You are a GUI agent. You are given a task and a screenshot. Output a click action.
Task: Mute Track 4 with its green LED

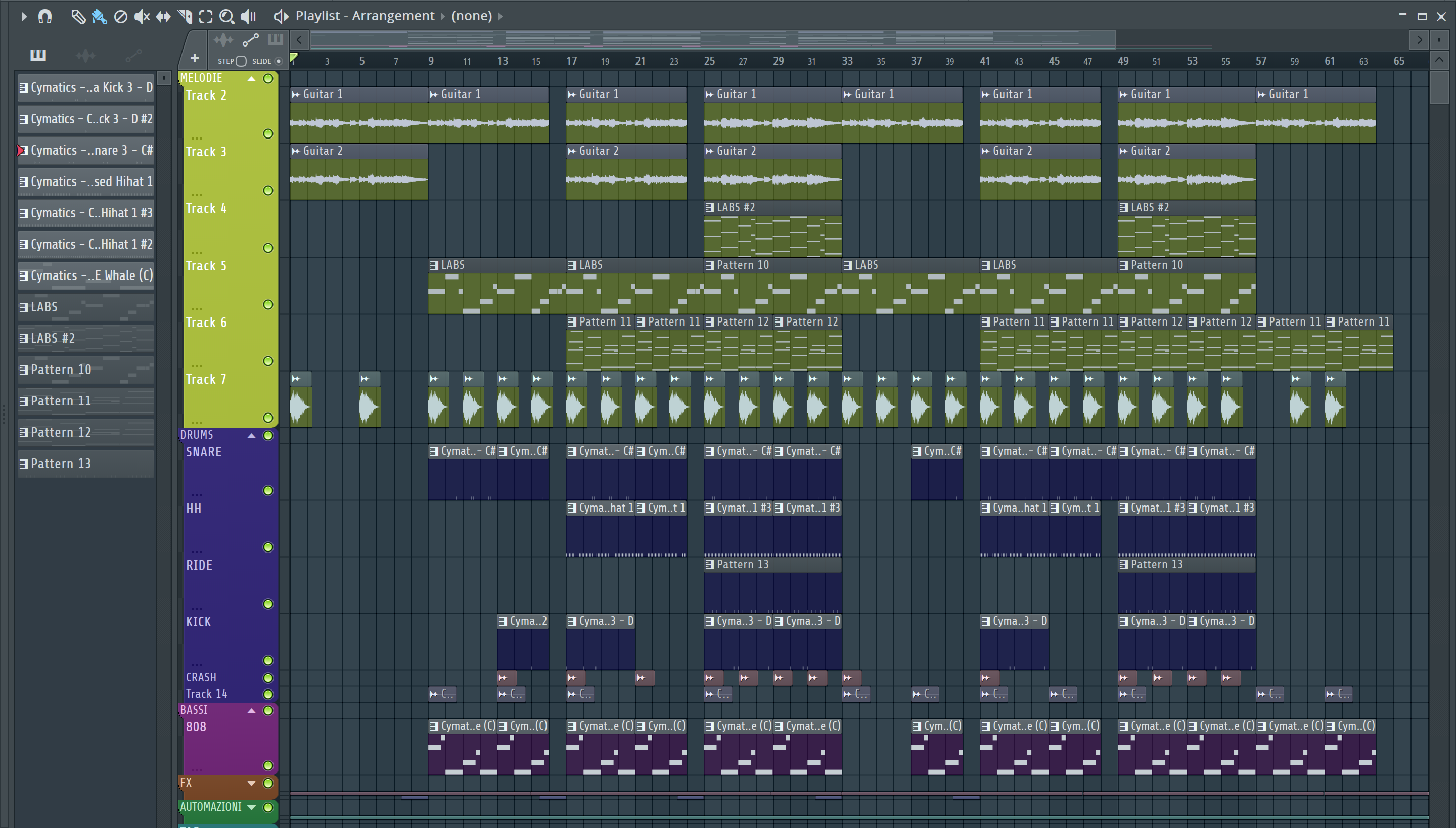tap(268, 248)
